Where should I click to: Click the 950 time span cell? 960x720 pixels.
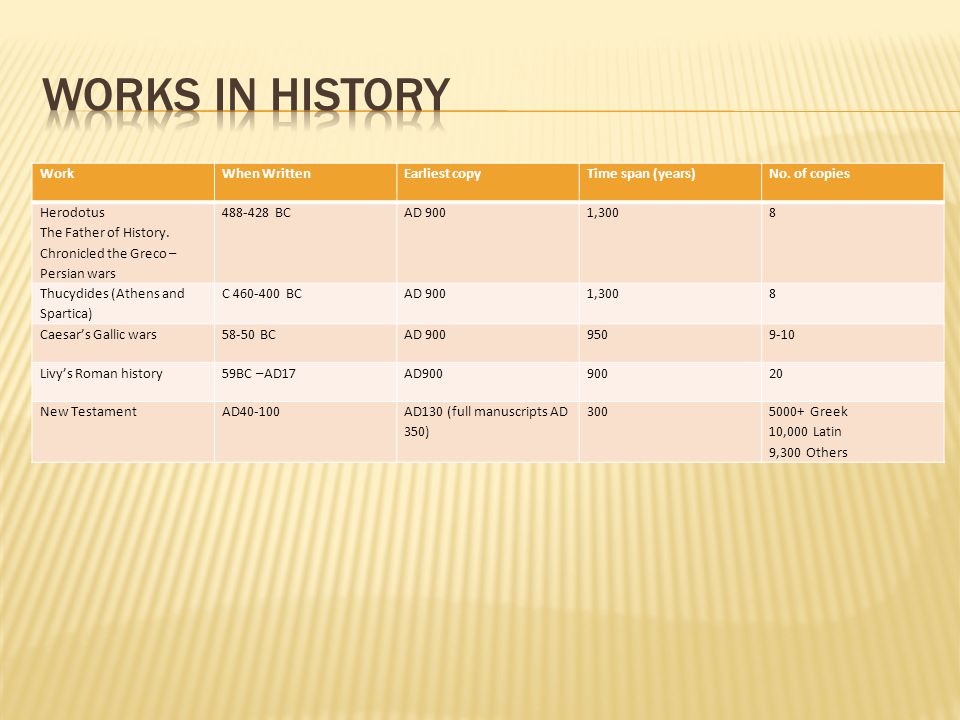tap(670, 343)
